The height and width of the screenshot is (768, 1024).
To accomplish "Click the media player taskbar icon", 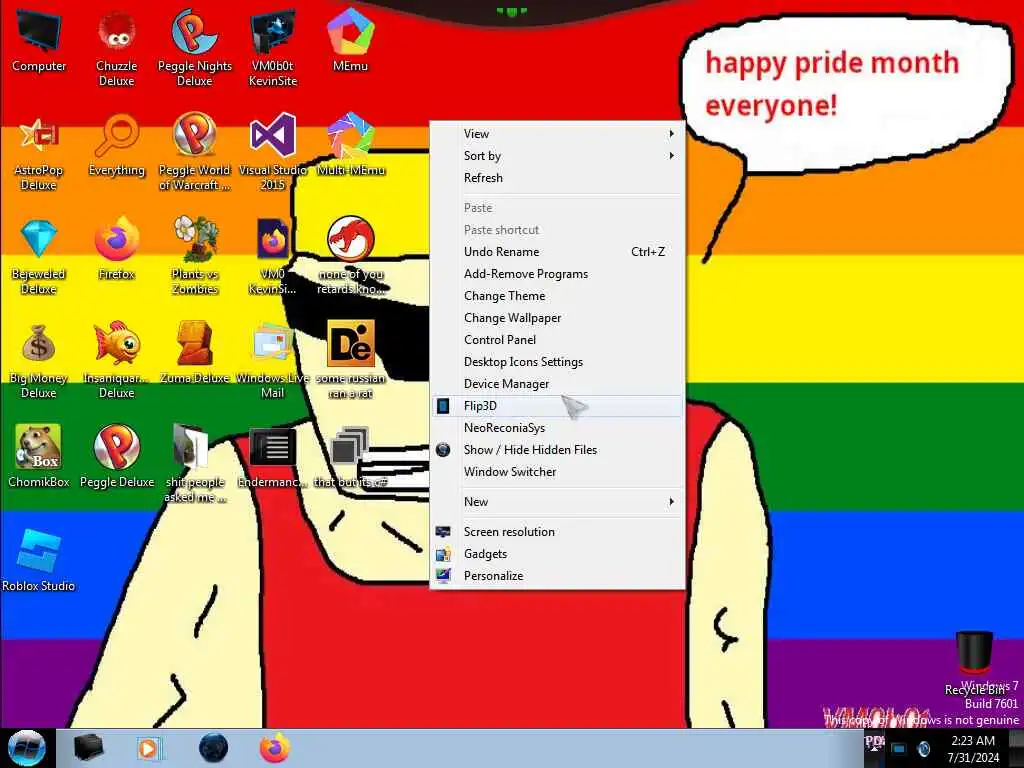I will [148, 748].
